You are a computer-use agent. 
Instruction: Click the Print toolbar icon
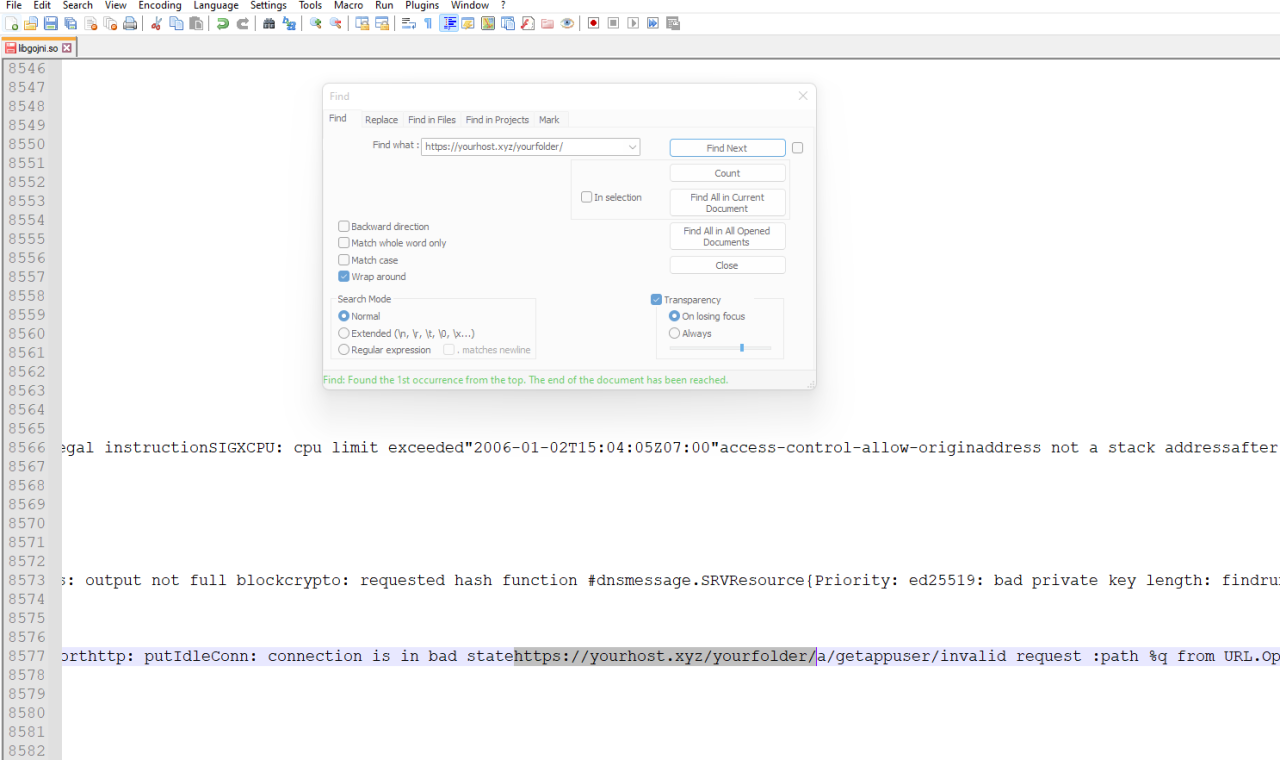(130, 23)
